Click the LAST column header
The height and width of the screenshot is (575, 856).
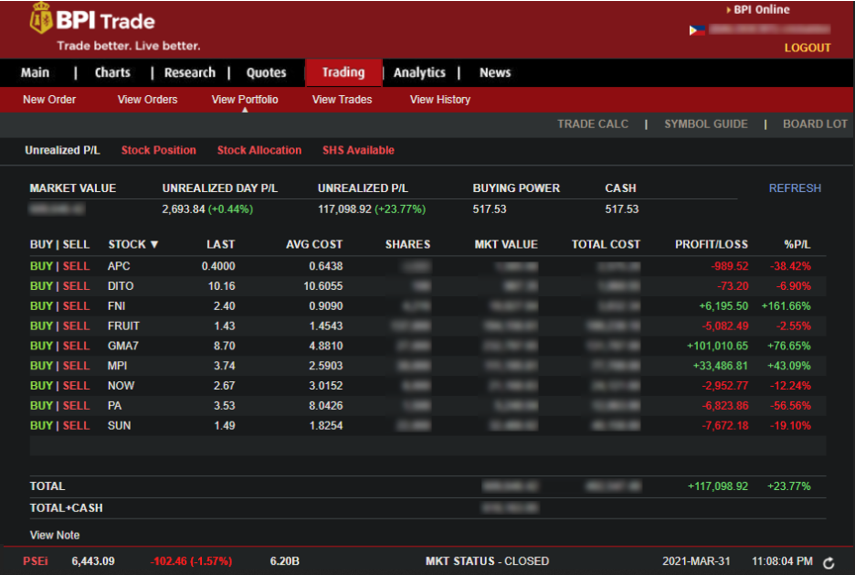coord(221,245)
